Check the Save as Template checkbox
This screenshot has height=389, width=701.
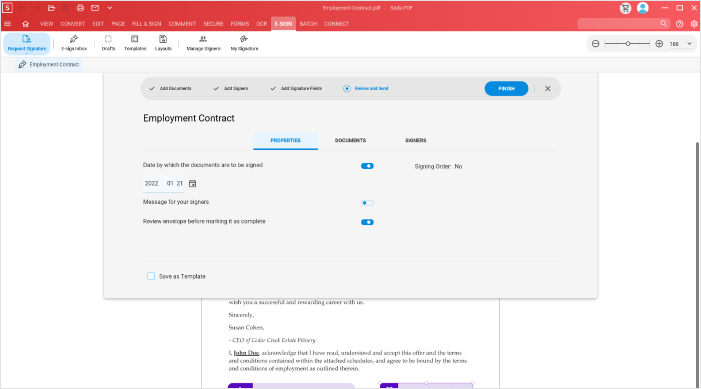pos(151,276)
